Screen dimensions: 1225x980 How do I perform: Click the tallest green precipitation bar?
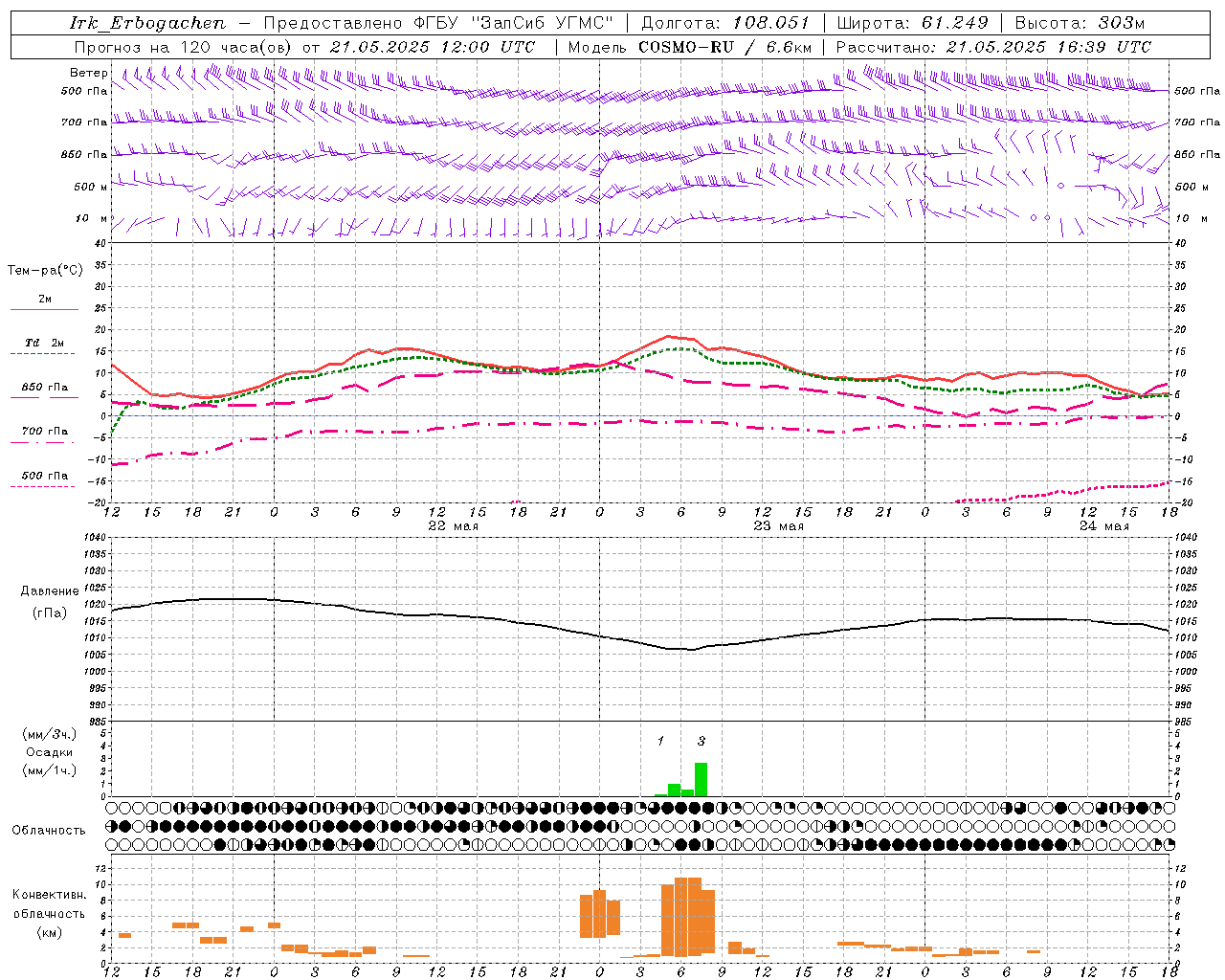[702, 779]
